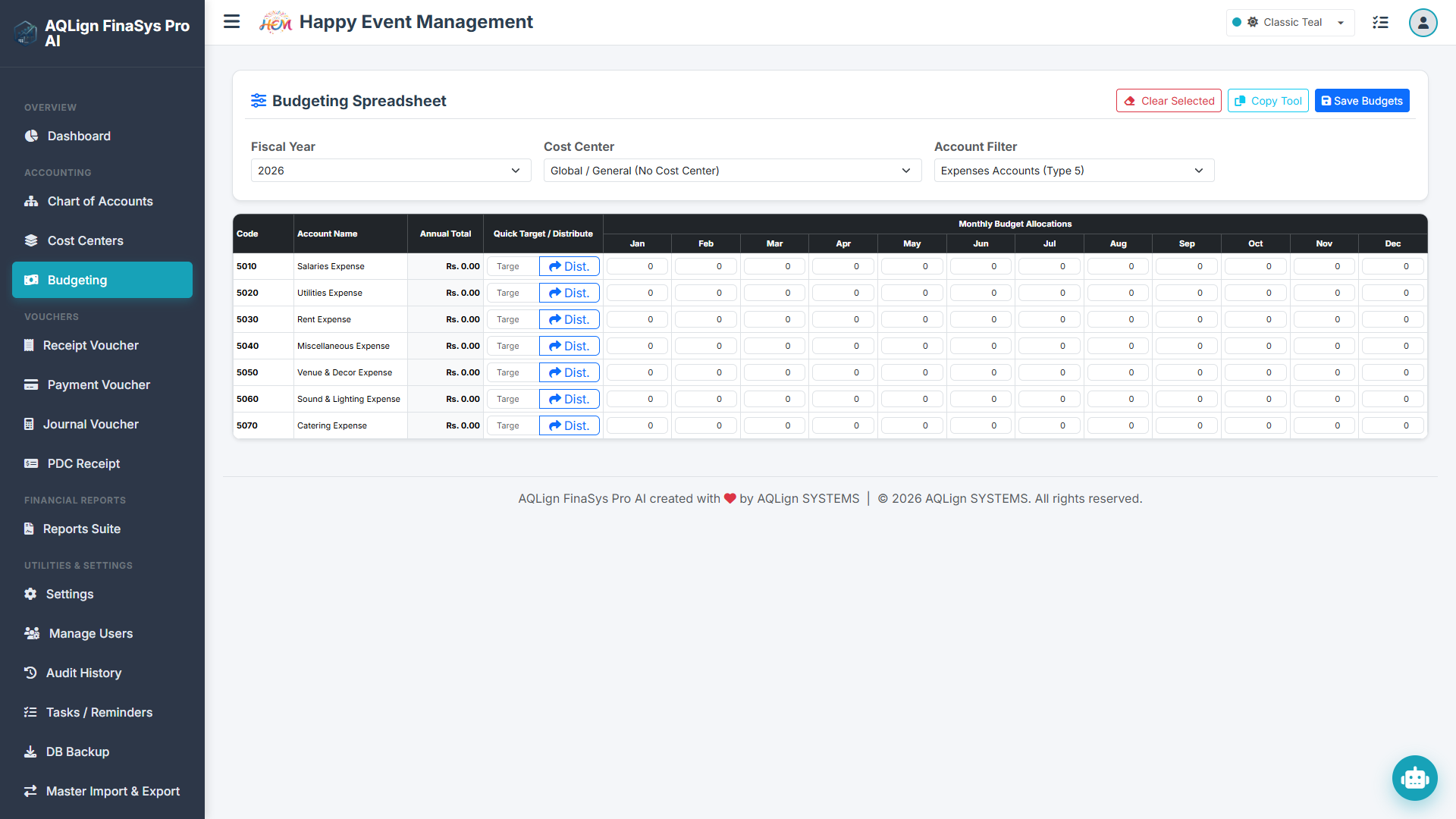Click Dist. for Salaries Expense row
The image size is (1456, 819).
click(x=570, y=266)
